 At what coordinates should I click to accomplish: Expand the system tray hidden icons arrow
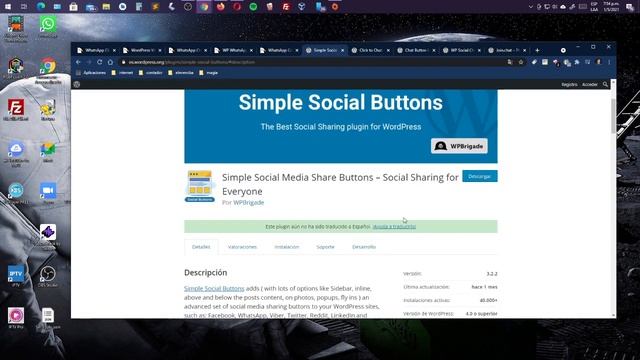click(530, 7)
